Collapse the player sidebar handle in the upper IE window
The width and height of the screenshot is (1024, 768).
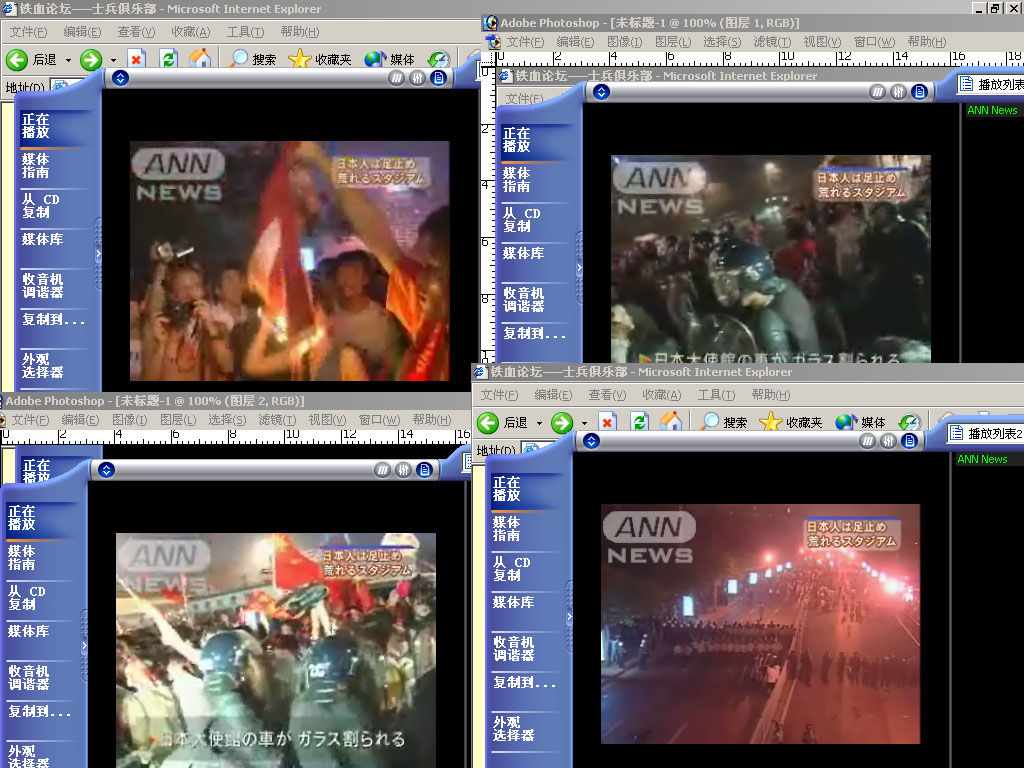click(x=99, y=253)
